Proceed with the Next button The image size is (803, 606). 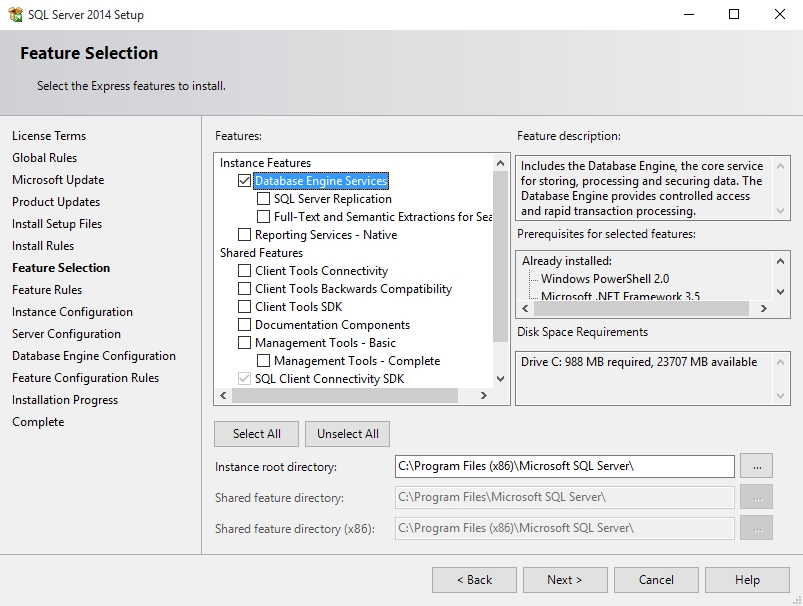pyautogui.click(x=564, y=580)
